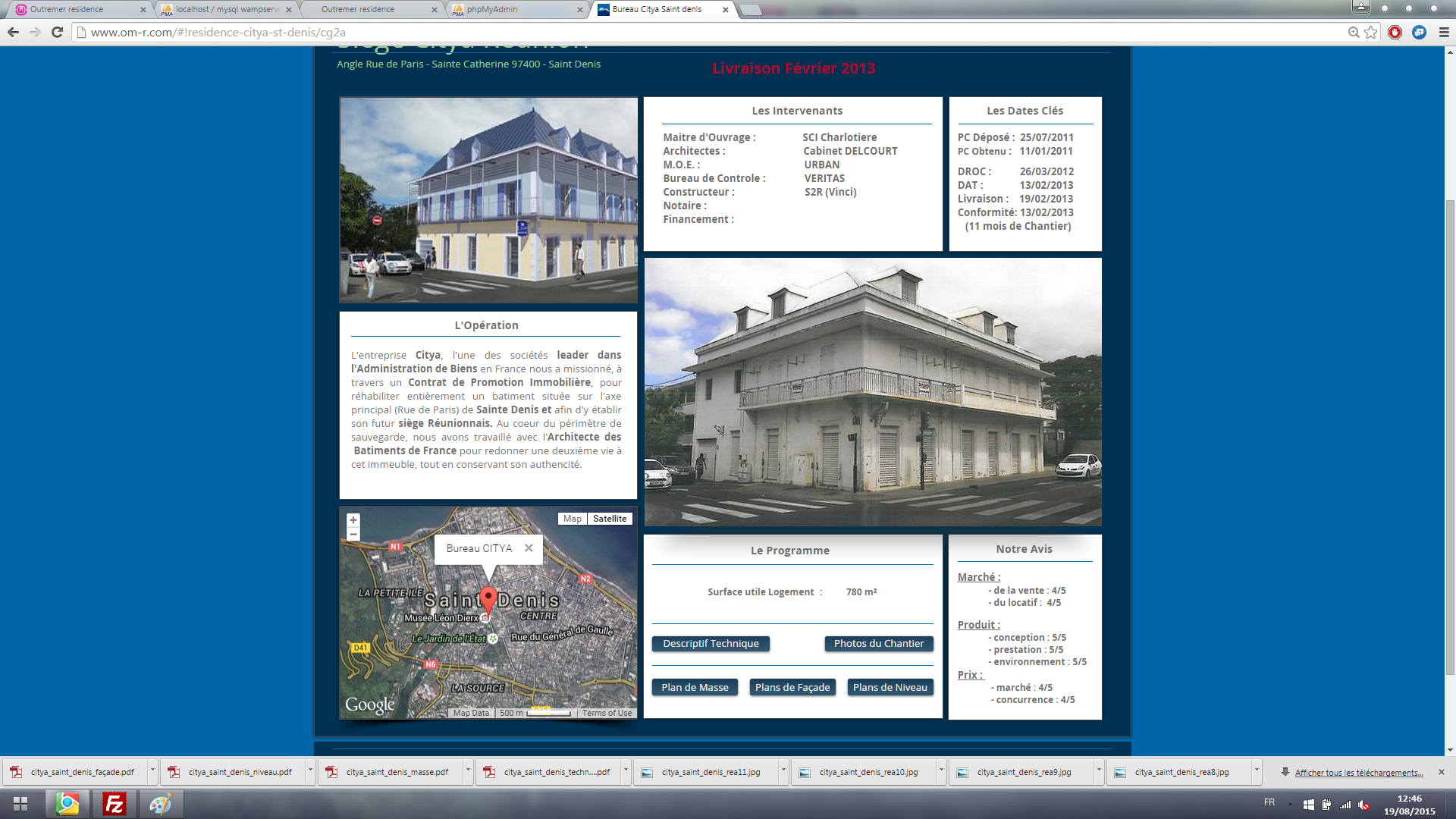Expand options for citya_saint_denis_rea10.jpg download
Screen dimensions: 1456x819
pyautogui.click(x=941, y=771)
